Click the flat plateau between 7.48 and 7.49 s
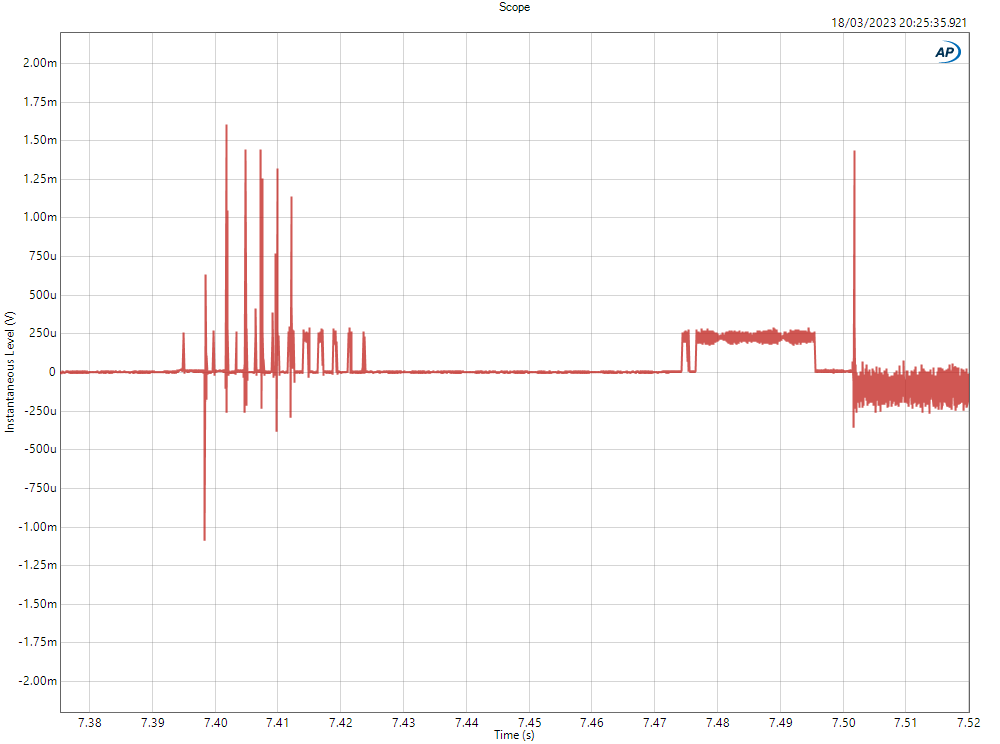1000x744 pixels. (x=750, y=337)
